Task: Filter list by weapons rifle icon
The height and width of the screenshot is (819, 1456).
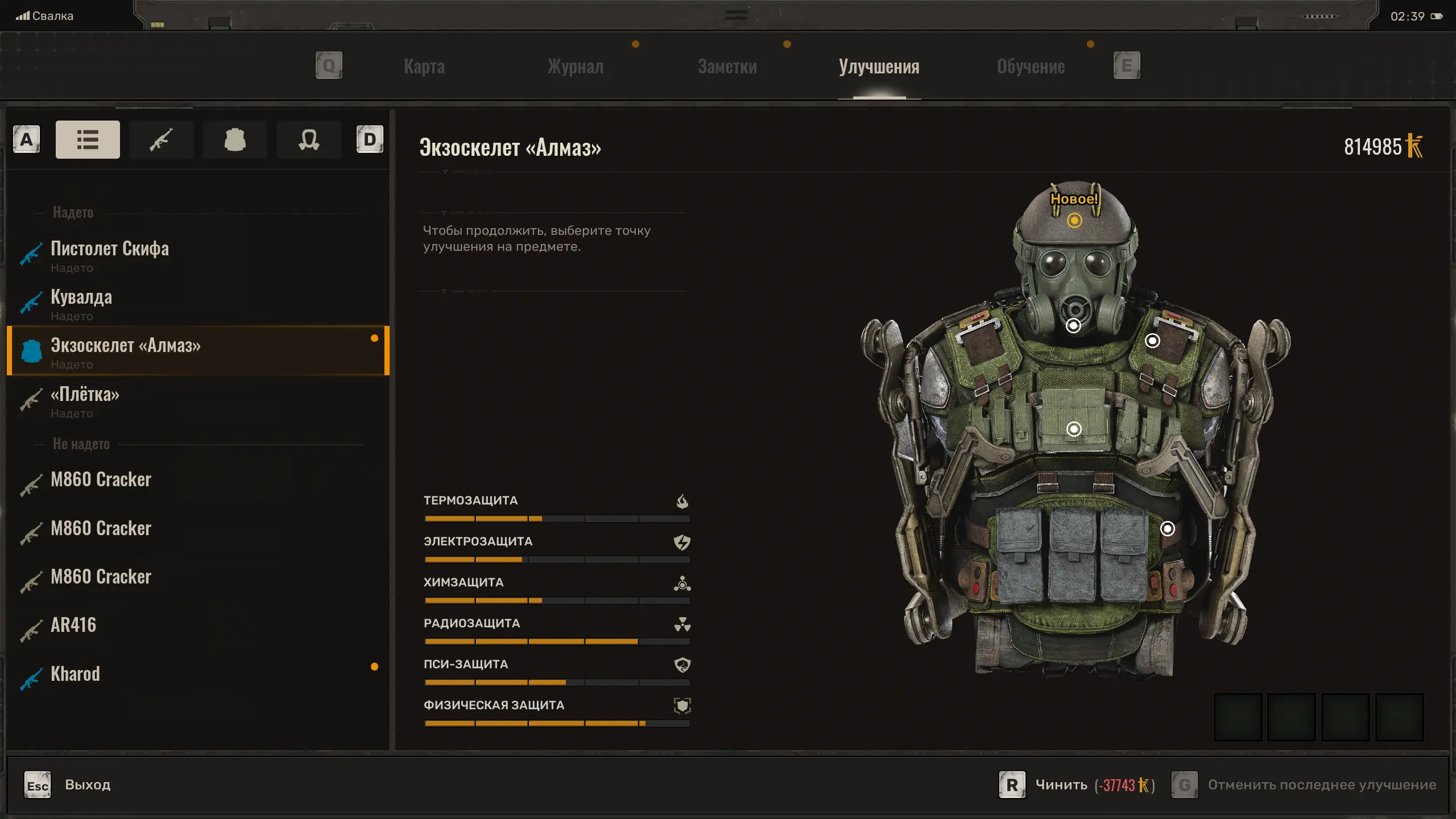Action: [x=162, y=139]
